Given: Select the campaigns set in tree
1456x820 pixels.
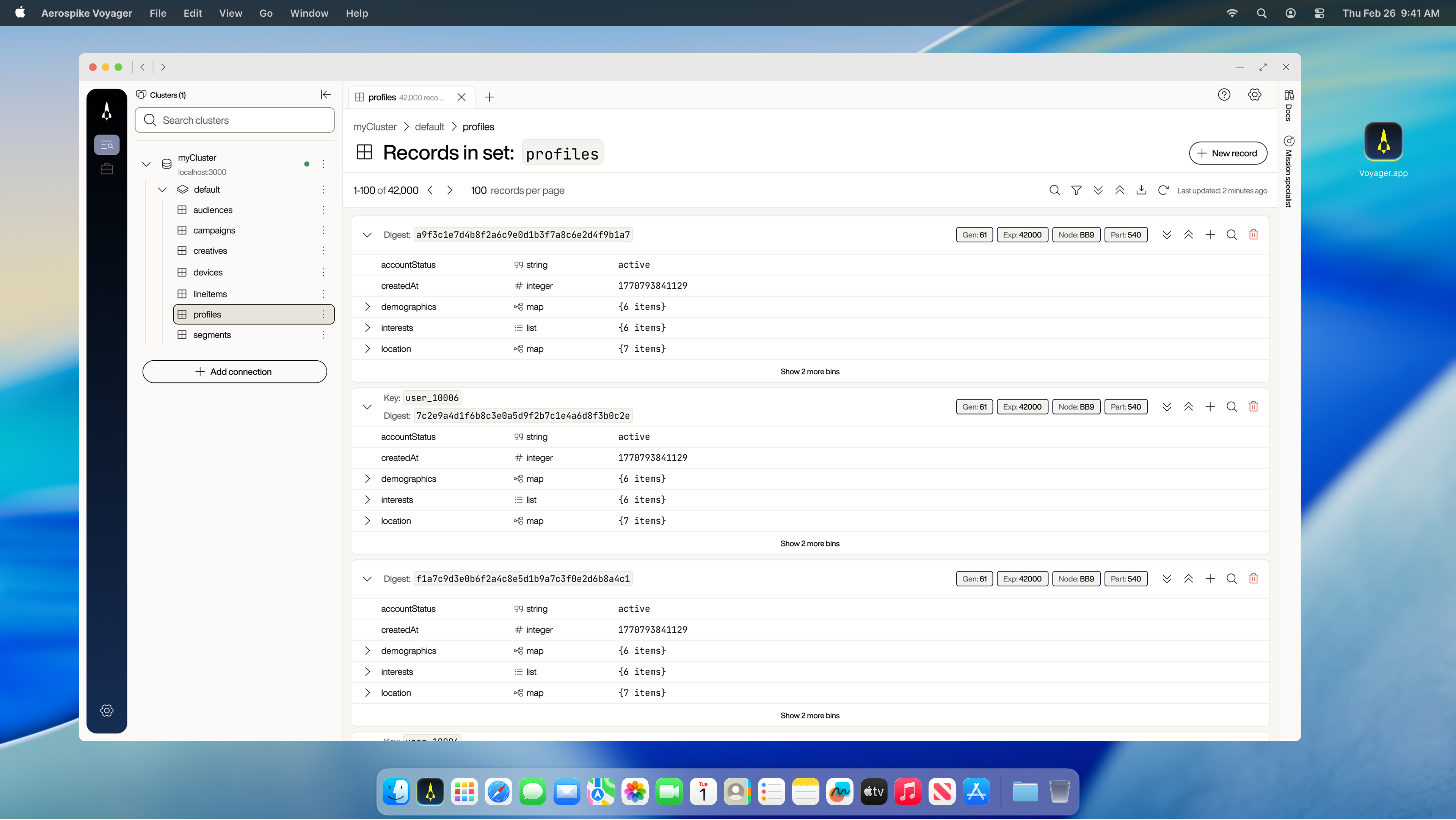Looking at the screenshot, I should (x=214, y=230).
